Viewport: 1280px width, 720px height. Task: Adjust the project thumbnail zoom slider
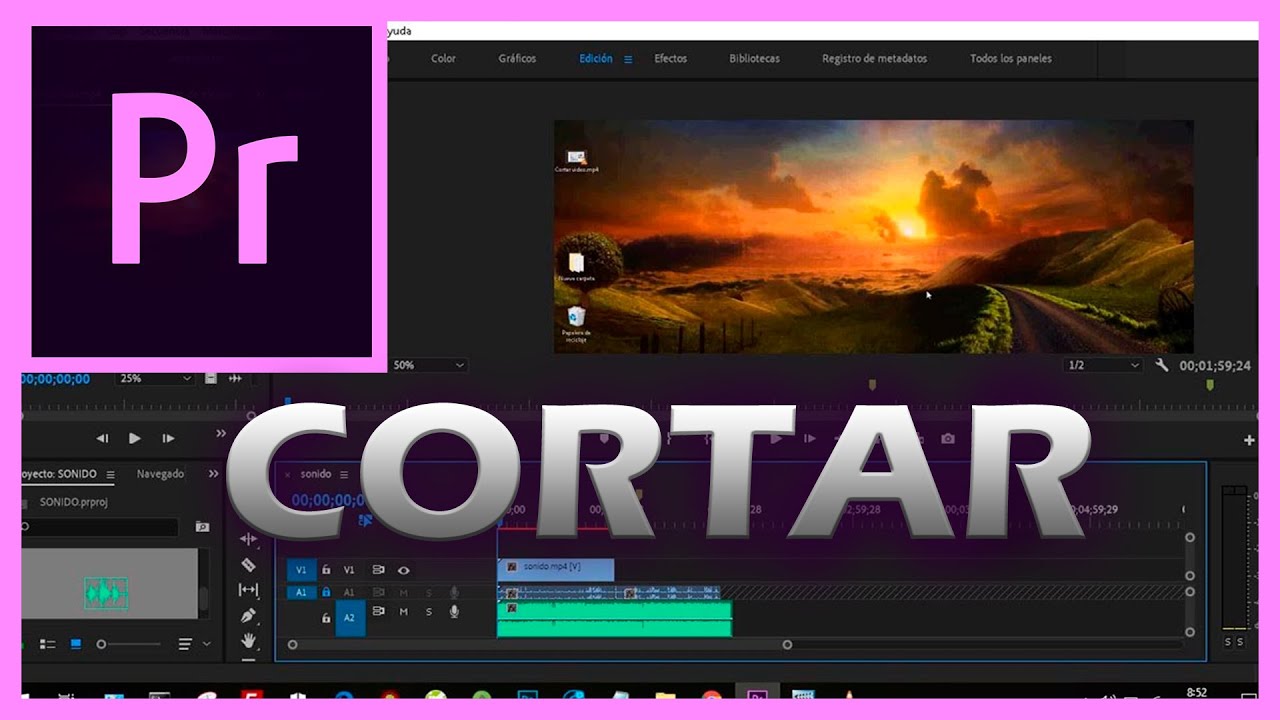click(128, 645)
